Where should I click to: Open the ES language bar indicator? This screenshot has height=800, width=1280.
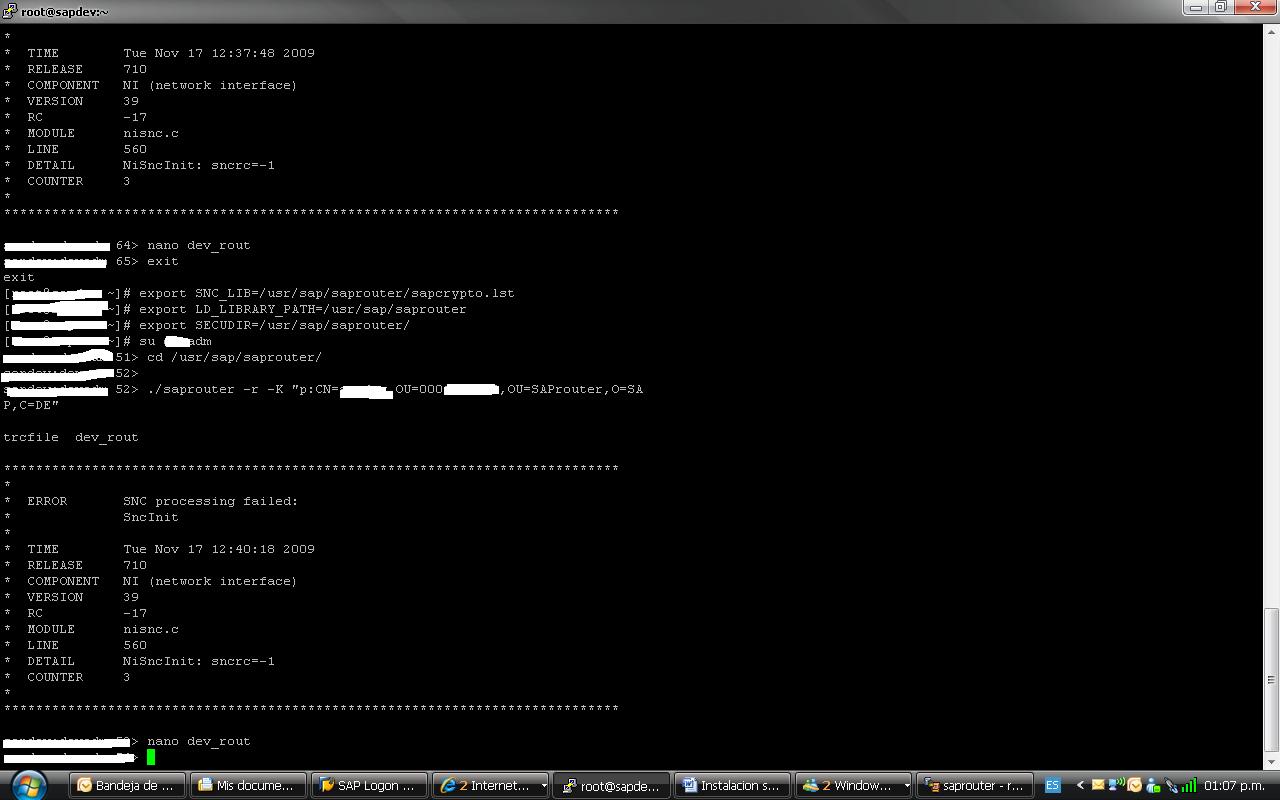click(x=1052, y=785)
